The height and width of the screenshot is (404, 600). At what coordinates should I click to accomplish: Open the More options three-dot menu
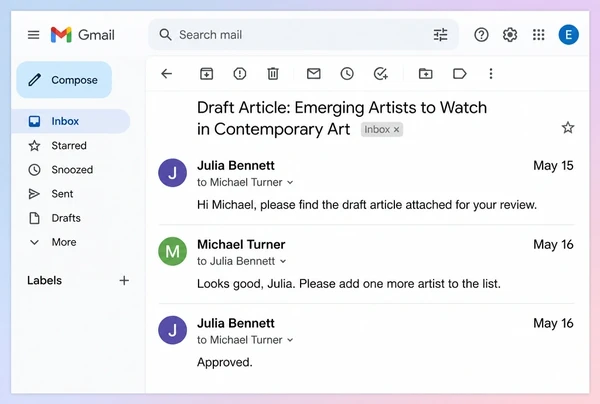[x=491, y=73]
